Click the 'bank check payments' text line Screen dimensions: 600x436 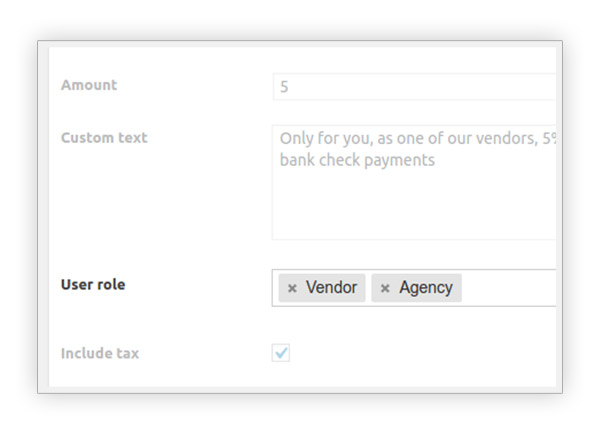[357, 160]
